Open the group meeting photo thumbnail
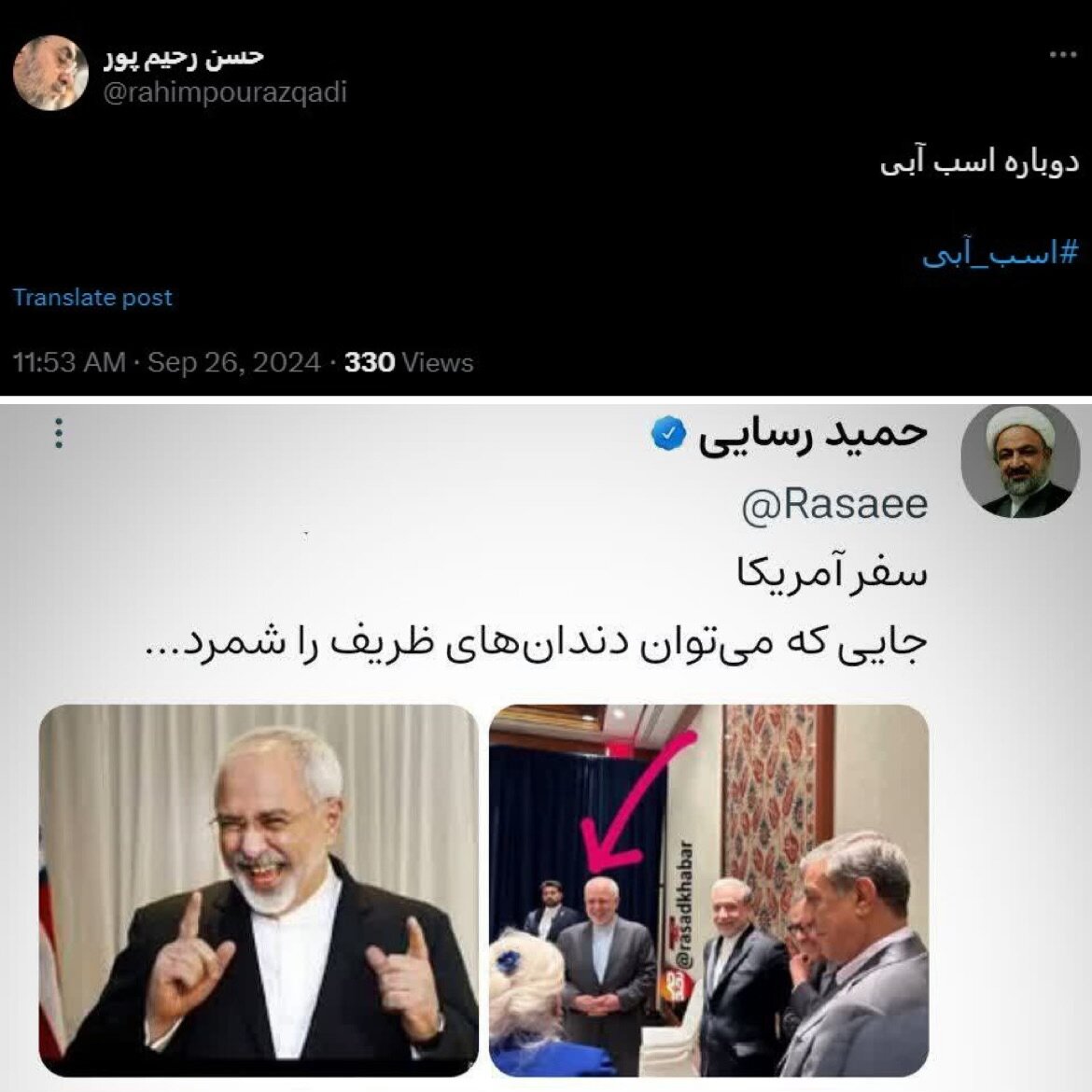1092x1092 pixels. [x=709, y=890]
